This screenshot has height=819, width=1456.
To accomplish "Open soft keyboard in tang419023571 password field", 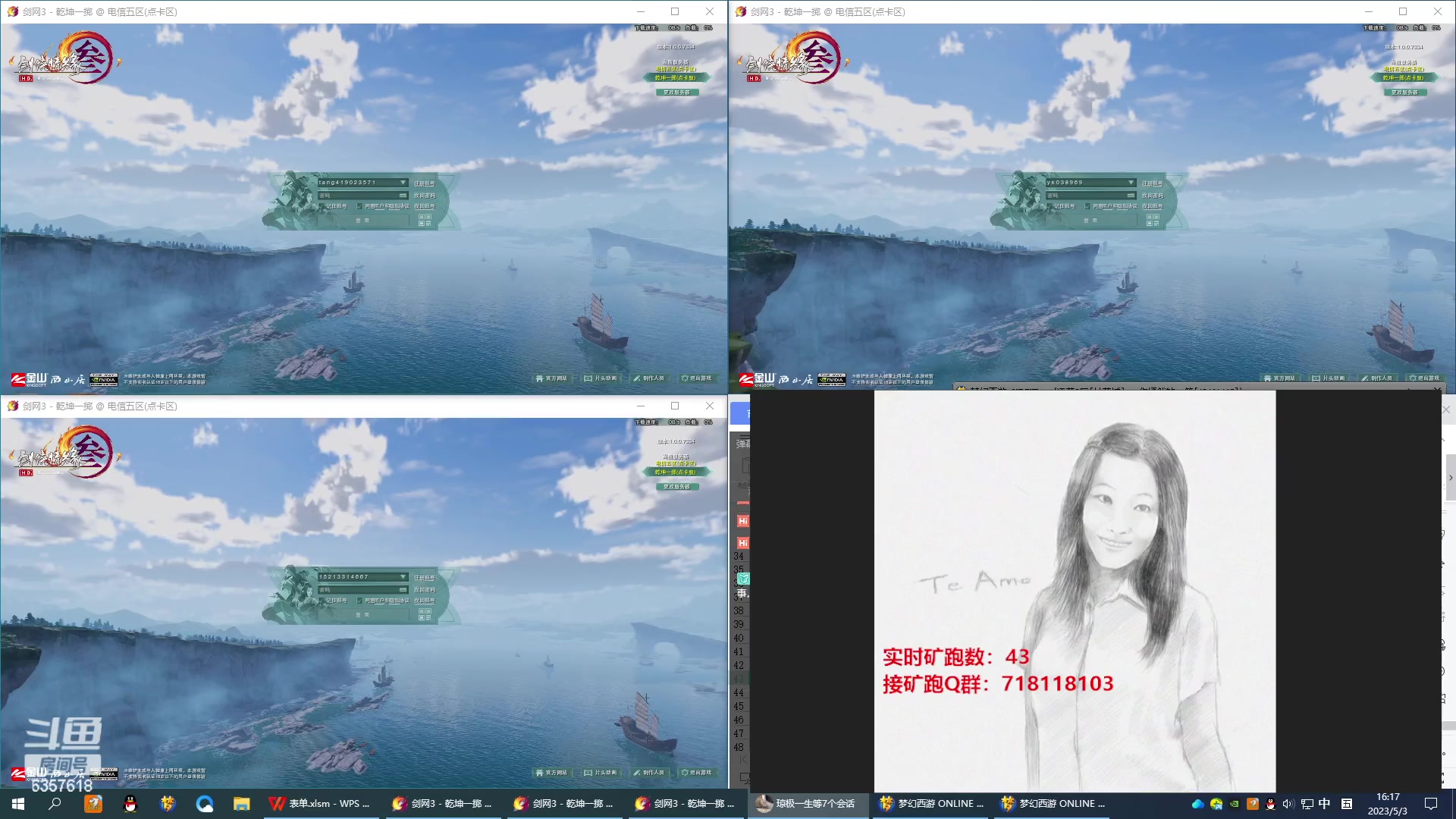I will (x=403, y=196).
